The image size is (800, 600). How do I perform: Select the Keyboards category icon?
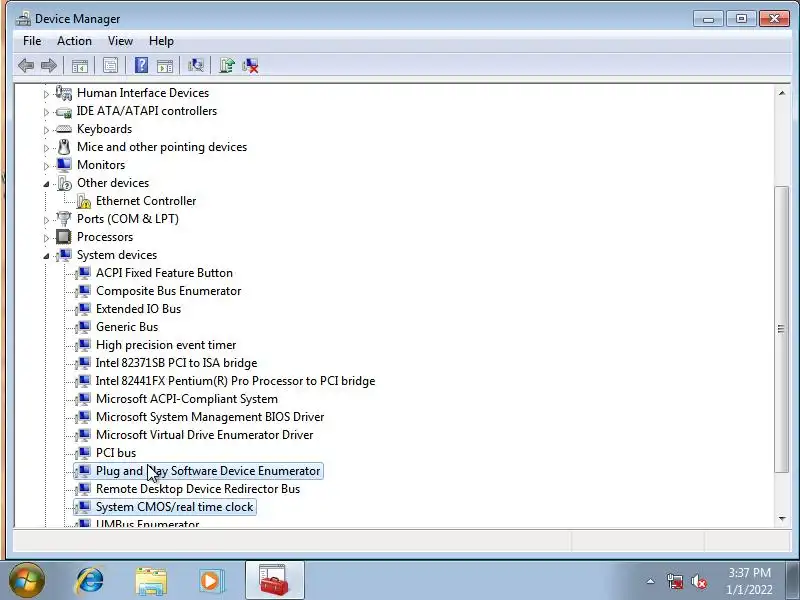[x=64, y=129]
